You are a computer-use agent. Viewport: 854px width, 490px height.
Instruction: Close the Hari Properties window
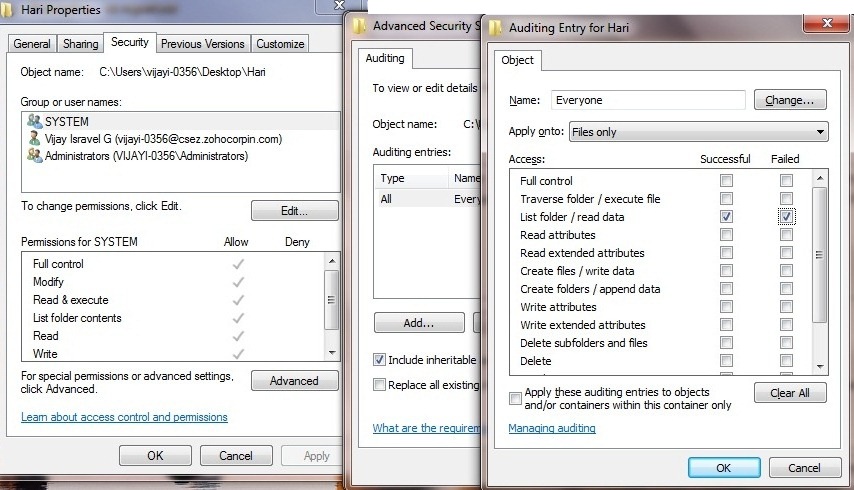[x=339, y=5]
